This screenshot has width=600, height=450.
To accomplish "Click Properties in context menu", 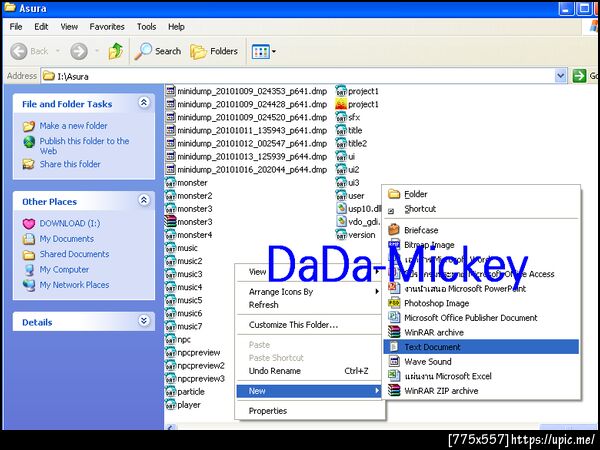I will point(309,411).
